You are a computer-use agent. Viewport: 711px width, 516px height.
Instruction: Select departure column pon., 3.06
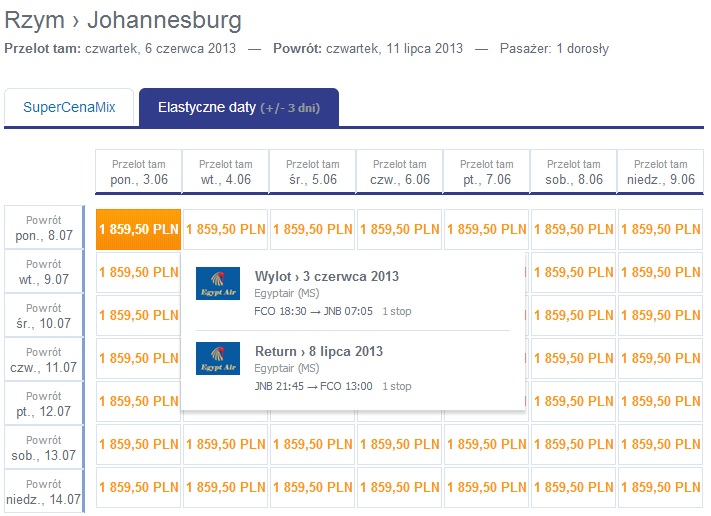[x=139, y=172]
